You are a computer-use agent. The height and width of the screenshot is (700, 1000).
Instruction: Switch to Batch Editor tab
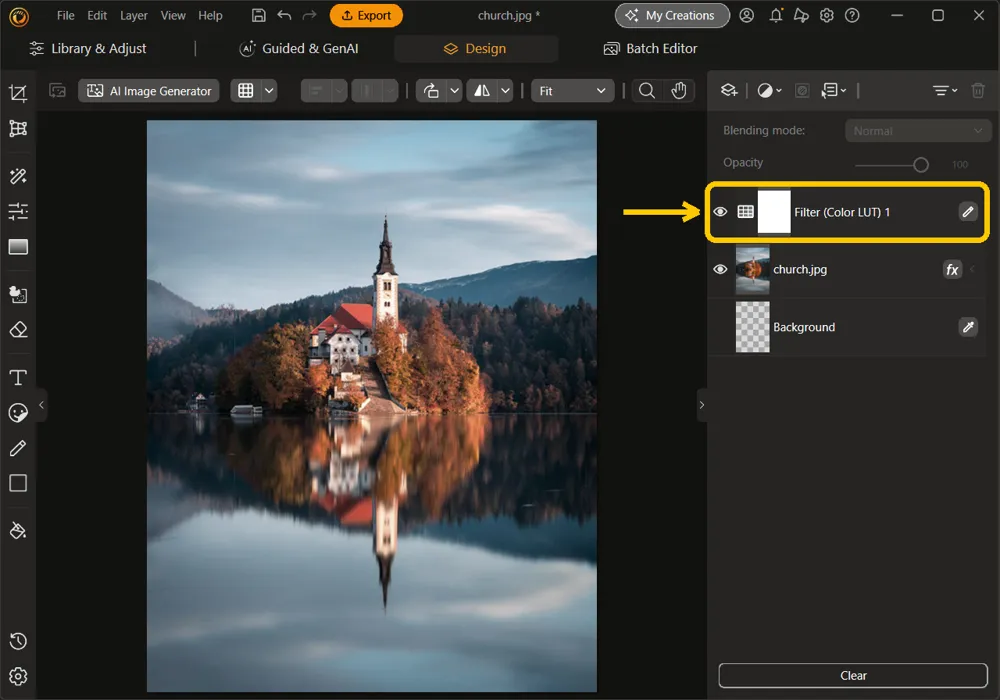pyautogui.click(x=651, y=48)
